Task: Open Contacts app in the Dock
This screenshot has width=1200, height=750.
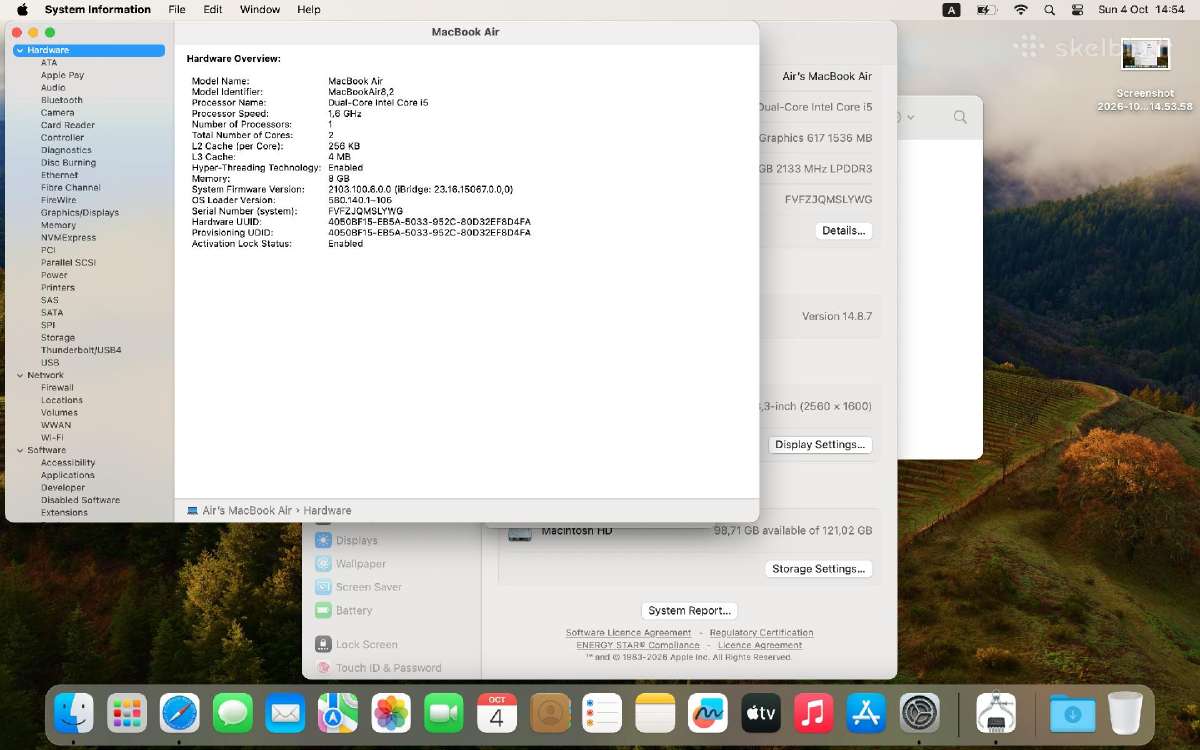Action: click(550, 713)
